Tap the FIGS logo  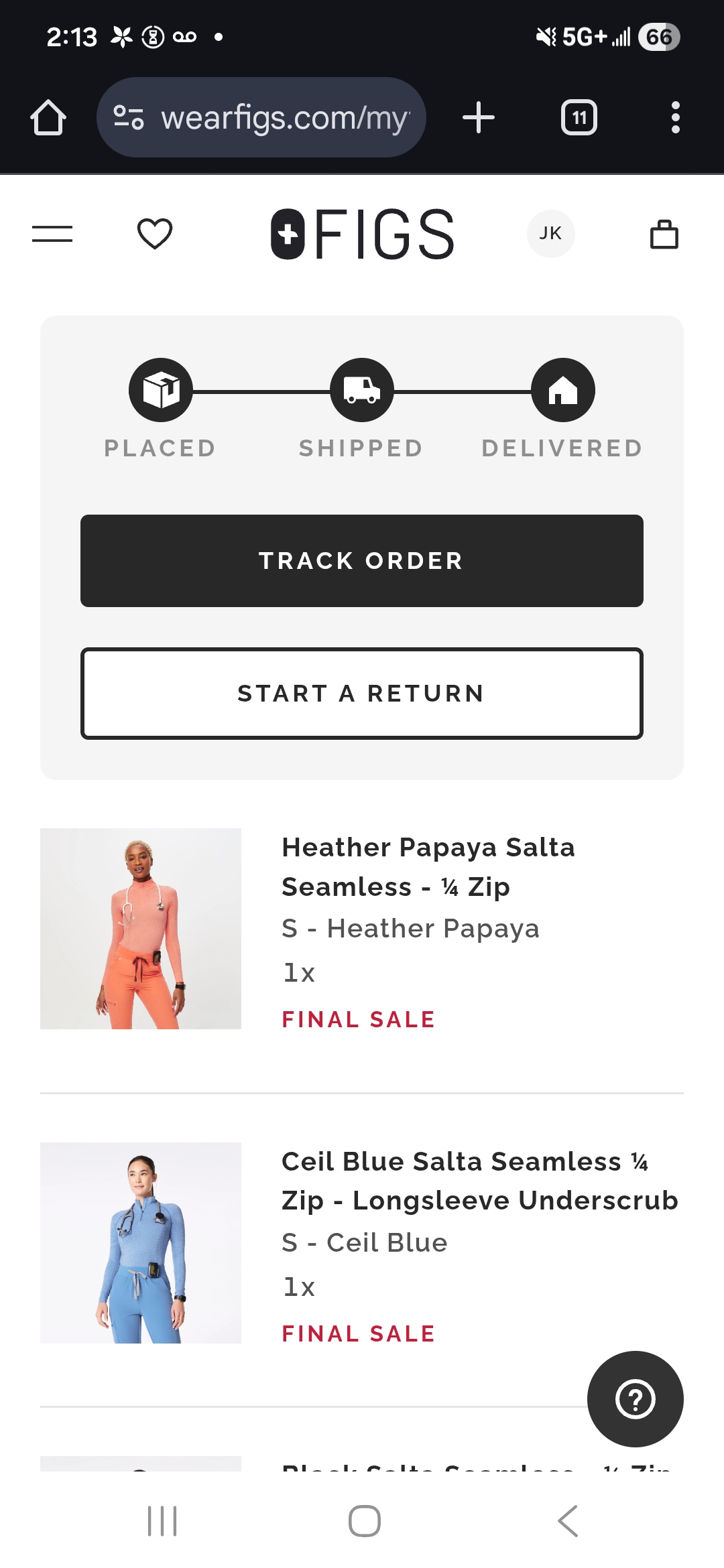(x=363, y=234)
